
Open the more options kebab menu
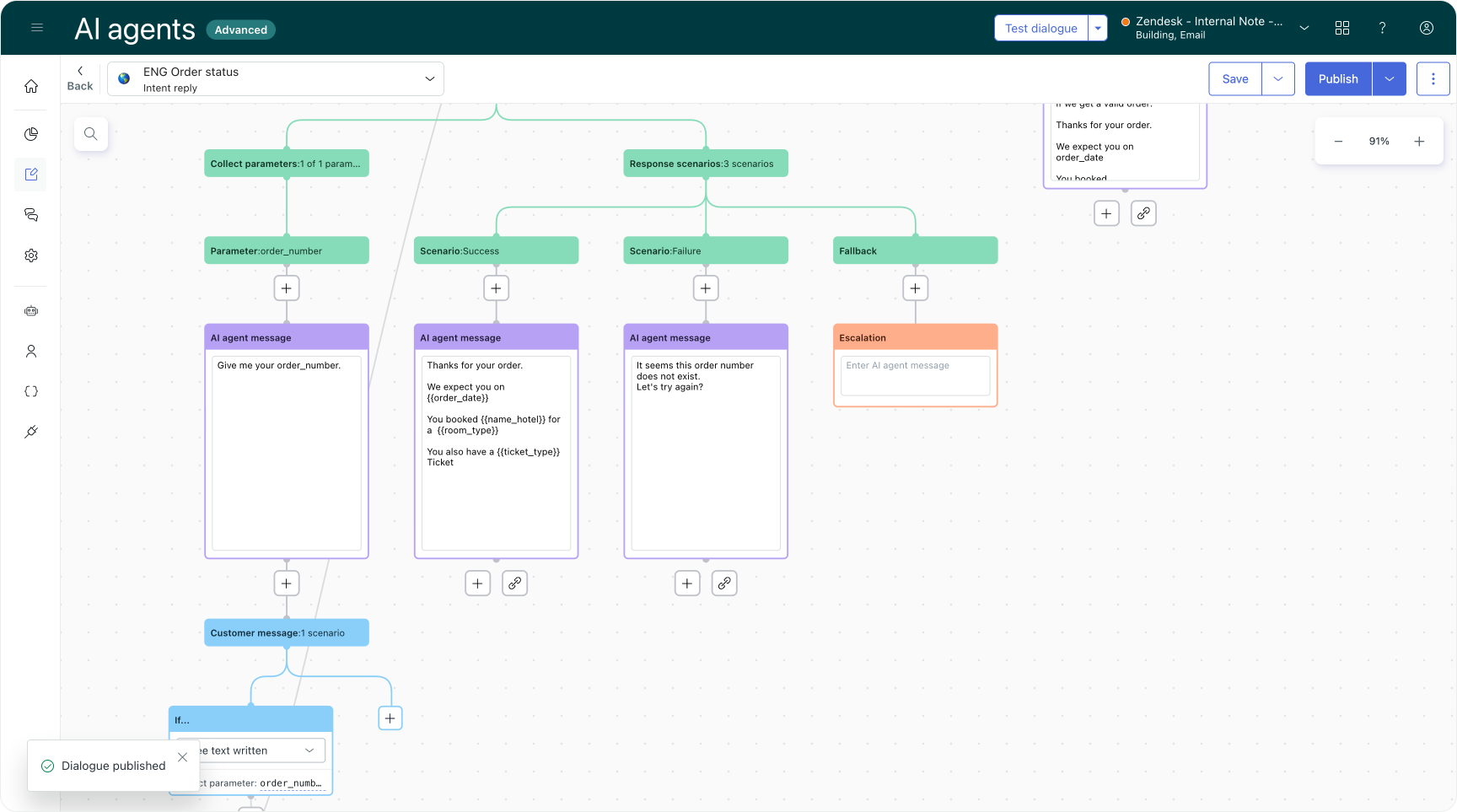click(1433, 78)
